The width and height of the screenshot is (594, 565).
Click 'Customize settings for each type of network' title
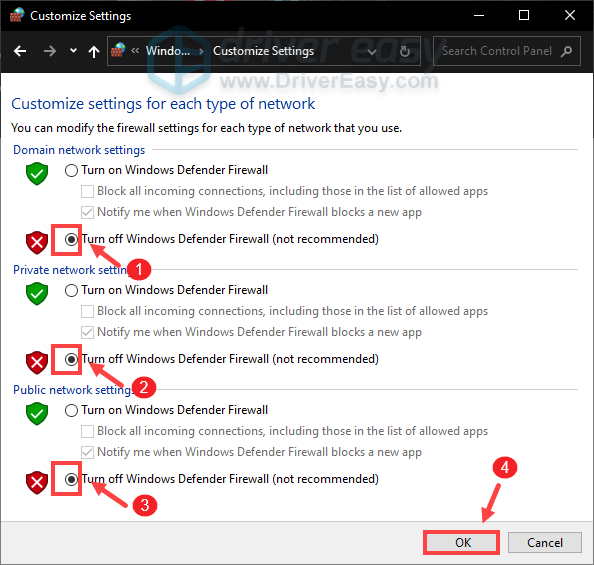[163, 104]
